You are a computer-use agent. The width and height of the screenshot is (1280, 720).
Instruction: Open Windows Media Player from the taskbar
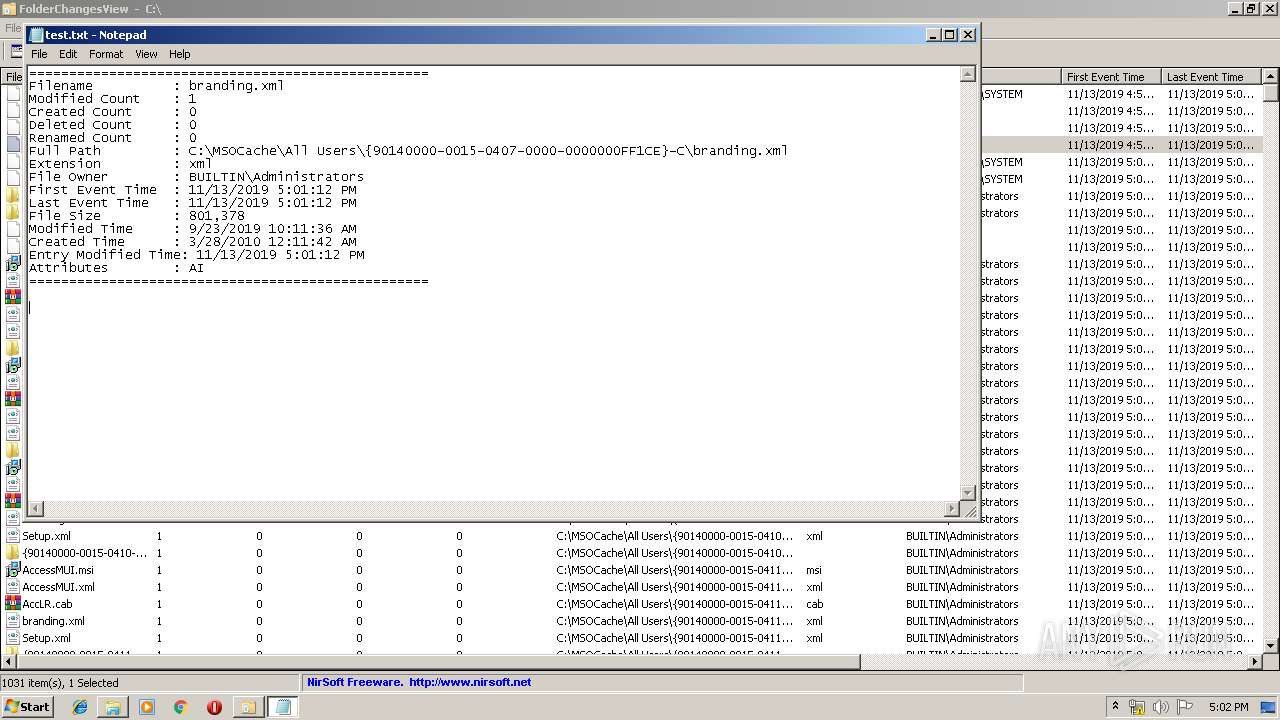[147, 707]
